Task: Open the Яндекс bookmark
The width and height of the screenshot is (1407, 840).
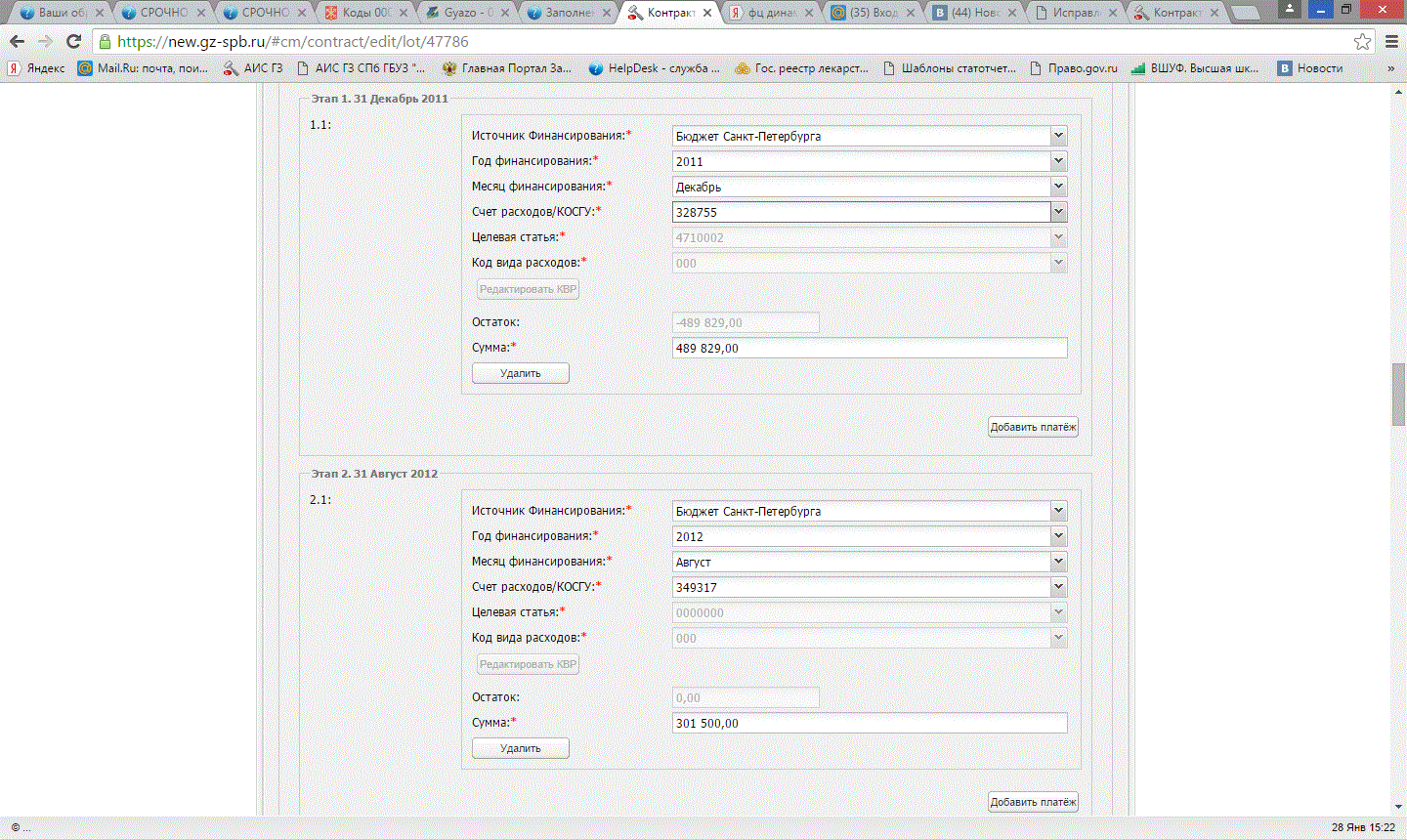Action: pyautogui.click(x=36, y=68)
